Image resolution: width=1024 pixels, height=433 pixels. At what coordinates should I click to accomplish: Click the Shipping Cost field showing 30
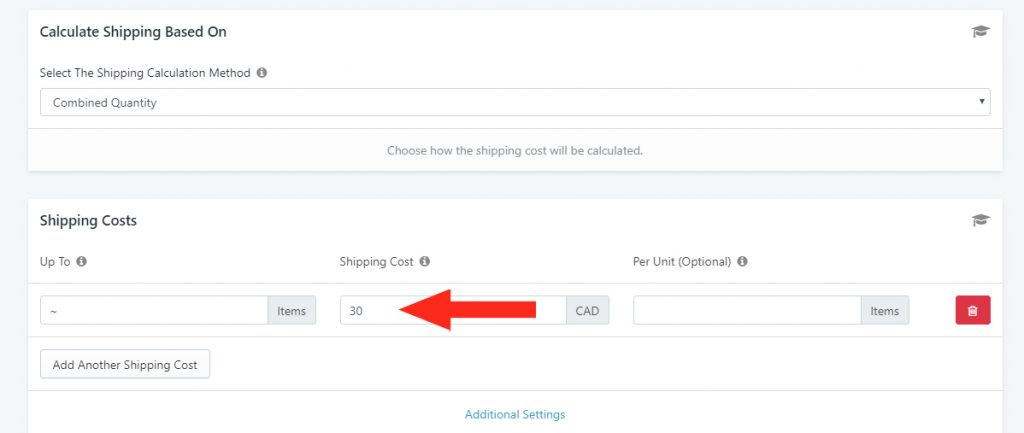click(453, 310)
